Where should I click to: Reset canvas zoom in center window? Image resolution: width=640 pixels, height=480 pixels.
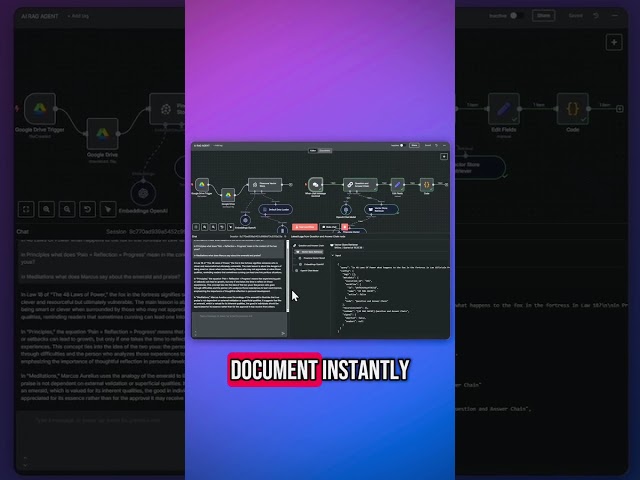click(222, 227)
